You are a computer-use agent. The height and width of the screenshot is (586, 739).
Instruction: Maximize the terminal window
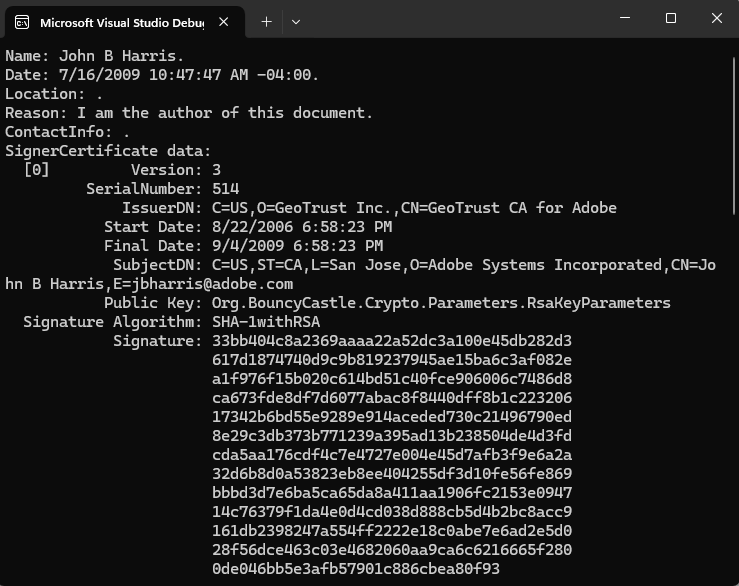coord(670,19)
